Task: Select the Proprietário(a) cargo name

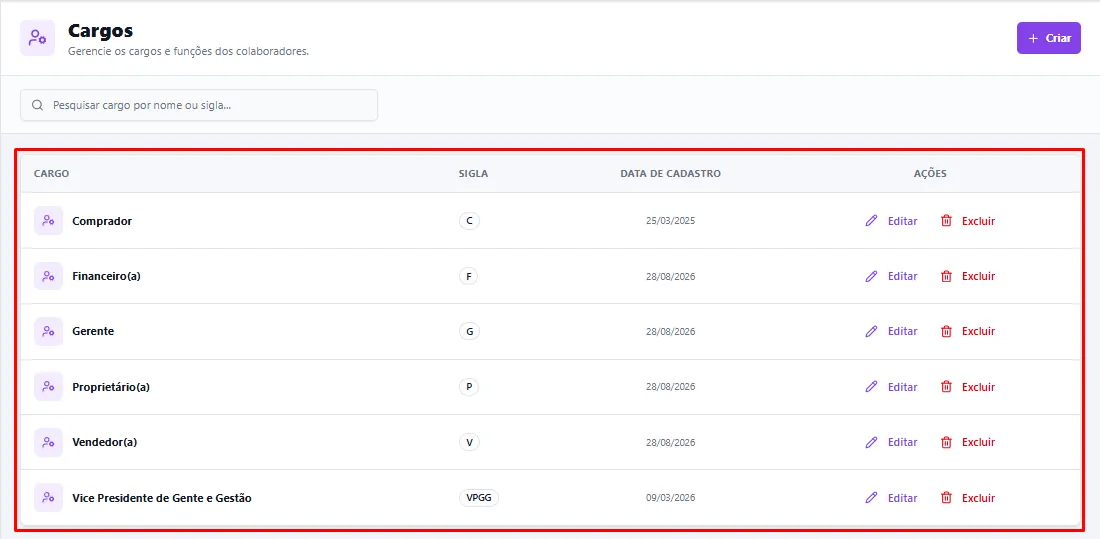Action: click(111, 387)
